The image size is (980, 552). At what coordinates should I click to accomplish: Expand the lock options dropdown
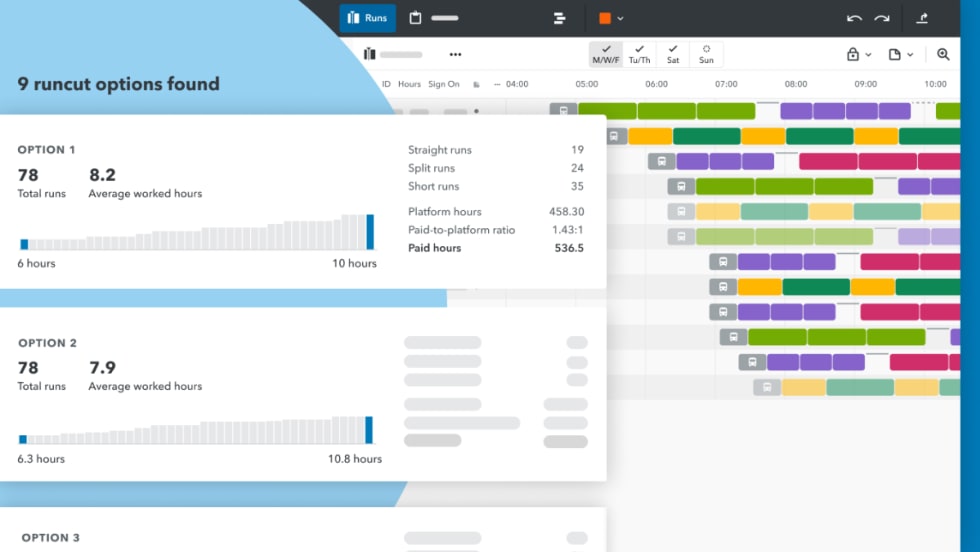(859, 54)
